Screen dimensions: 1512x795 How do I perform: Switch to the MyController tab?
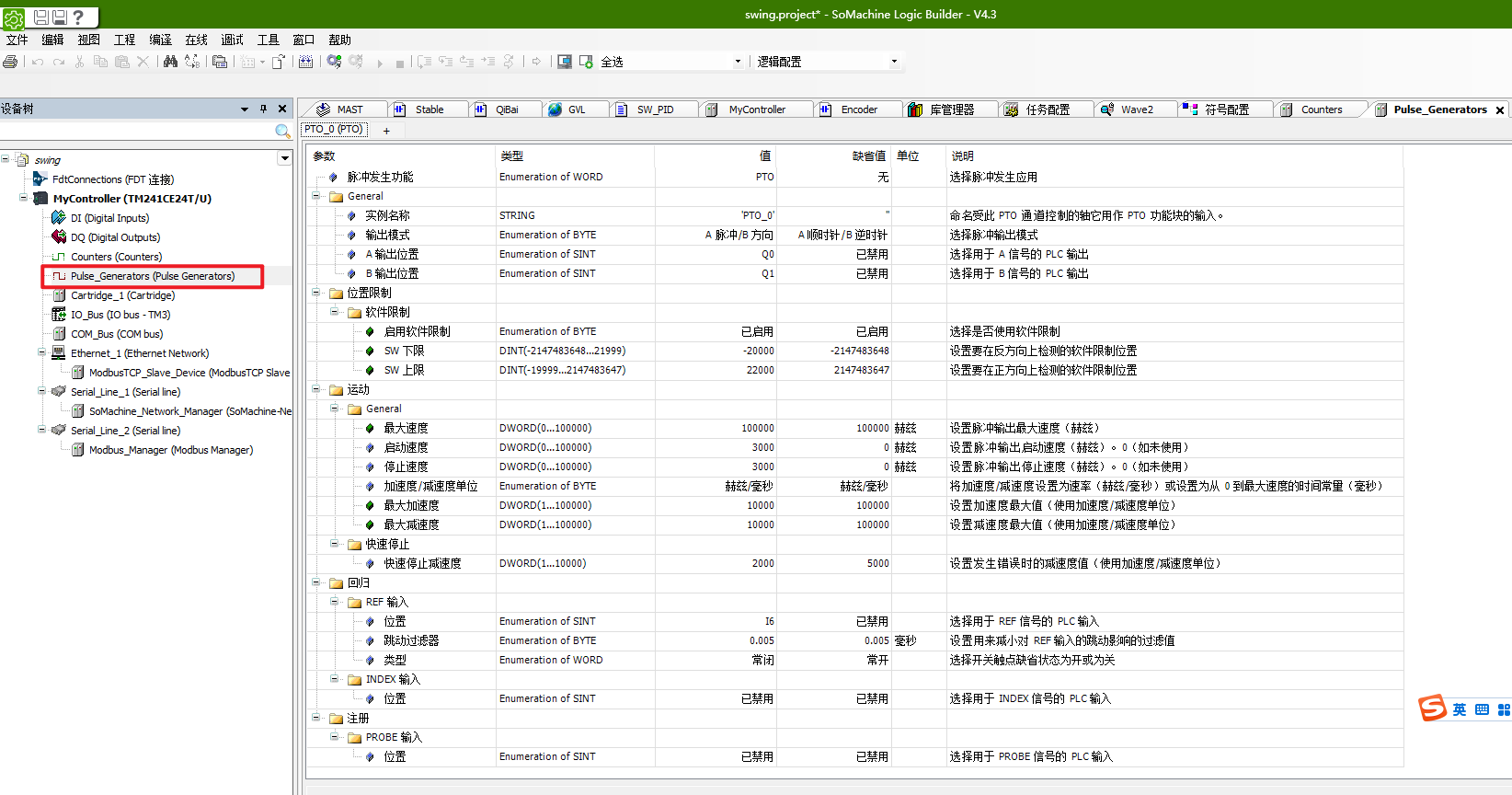pyautogui.click(x=756, y=109)
